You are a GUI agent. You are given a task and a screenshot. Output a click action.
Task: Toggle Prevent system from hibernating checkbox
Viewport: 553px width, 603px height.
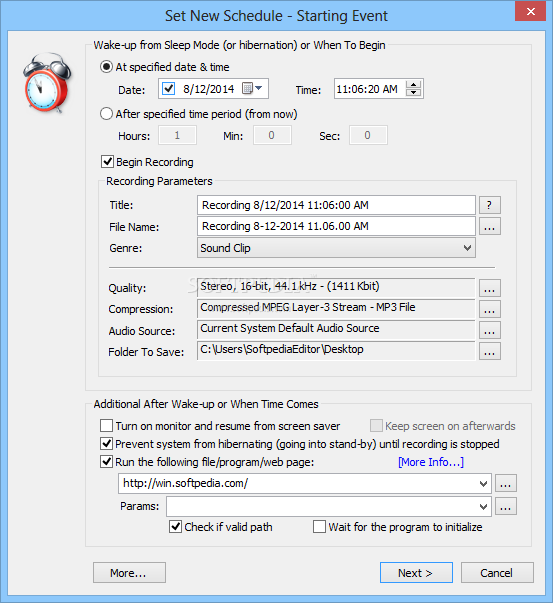[107, 444]
